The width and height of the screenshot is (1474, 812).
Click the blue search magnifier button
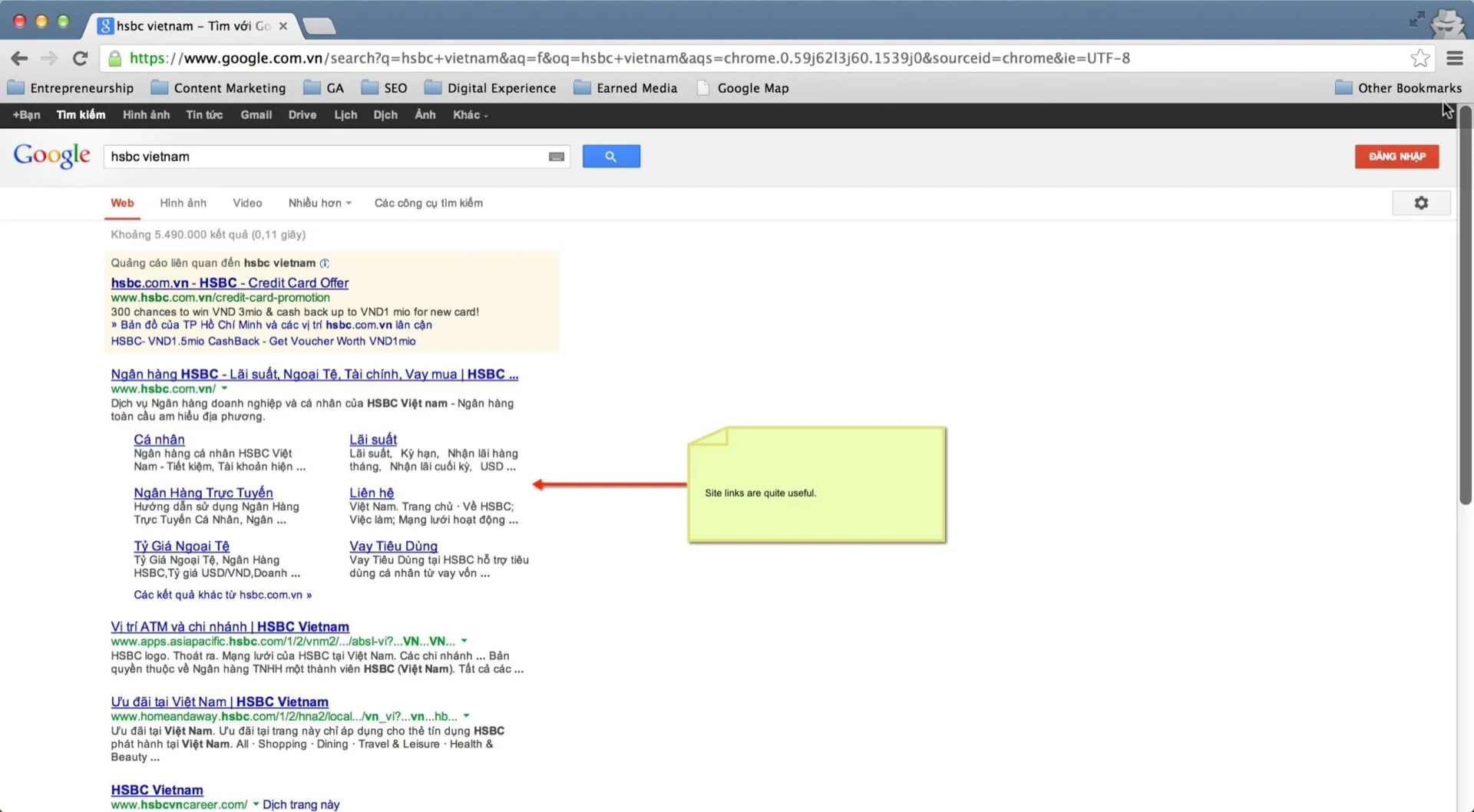pyautogui.click(x=610, y=157)
